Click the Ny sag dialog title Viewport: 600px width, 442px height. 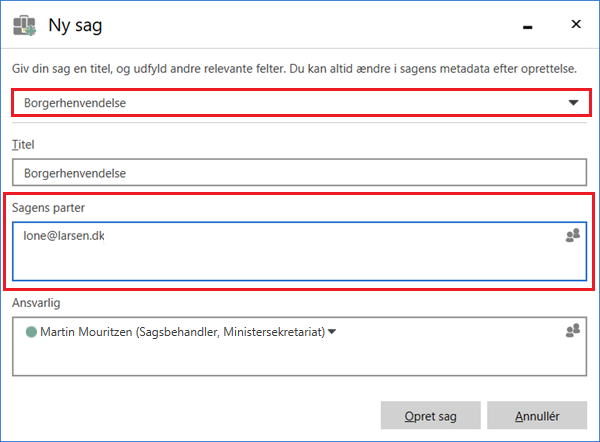75,26
